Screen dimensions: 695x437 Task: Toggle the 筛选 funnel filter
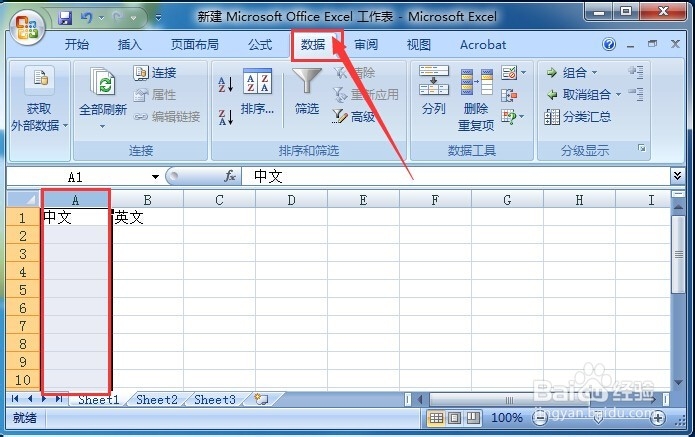coord(307,91)
